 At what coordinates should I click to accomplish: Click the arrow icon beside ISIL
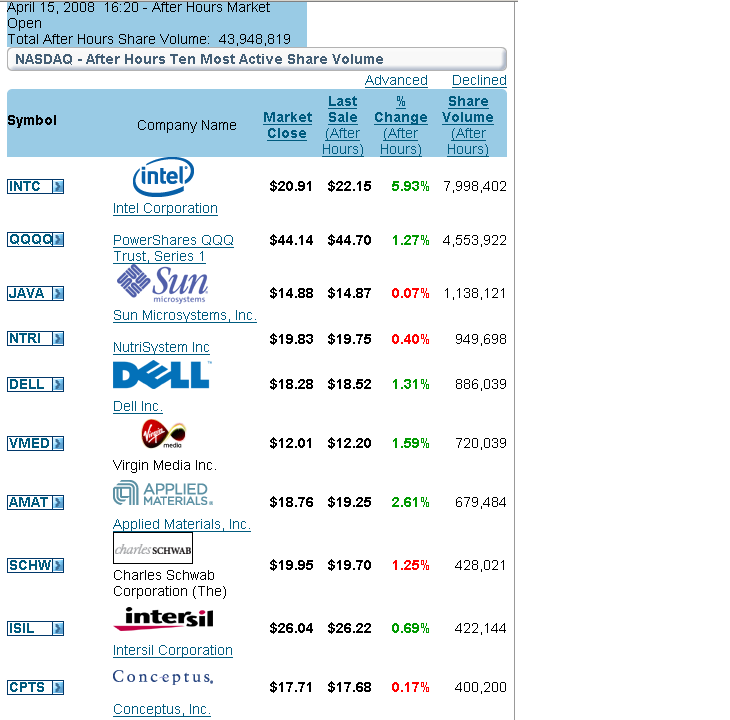click(58, 629)
